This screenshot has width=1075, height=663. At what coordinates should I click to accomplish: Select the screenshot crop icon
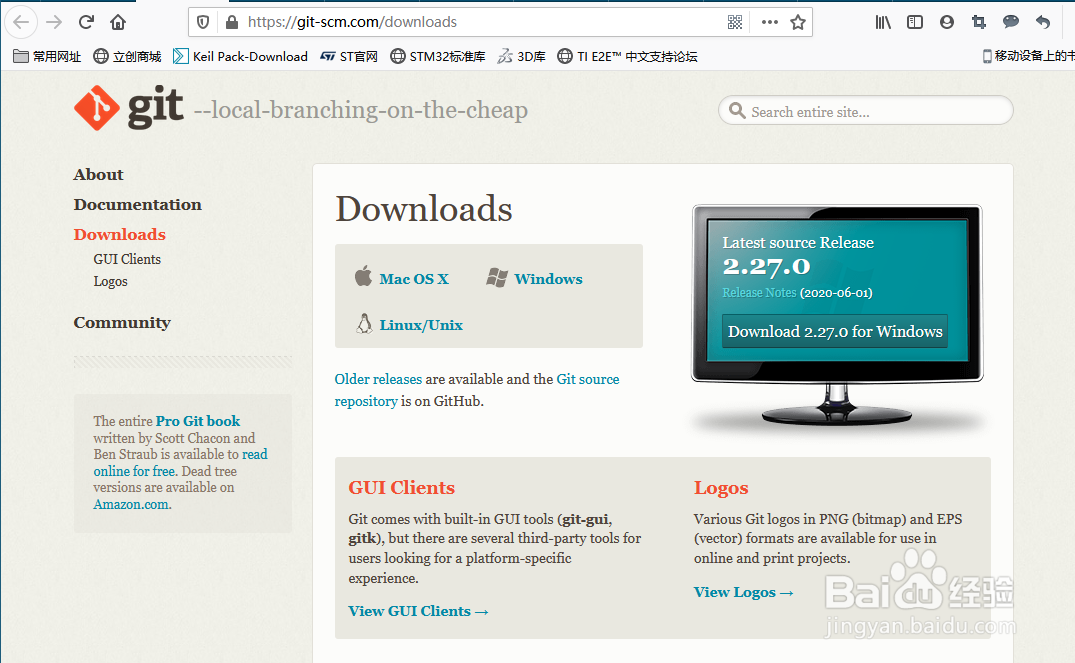click(x=979, y=22)
